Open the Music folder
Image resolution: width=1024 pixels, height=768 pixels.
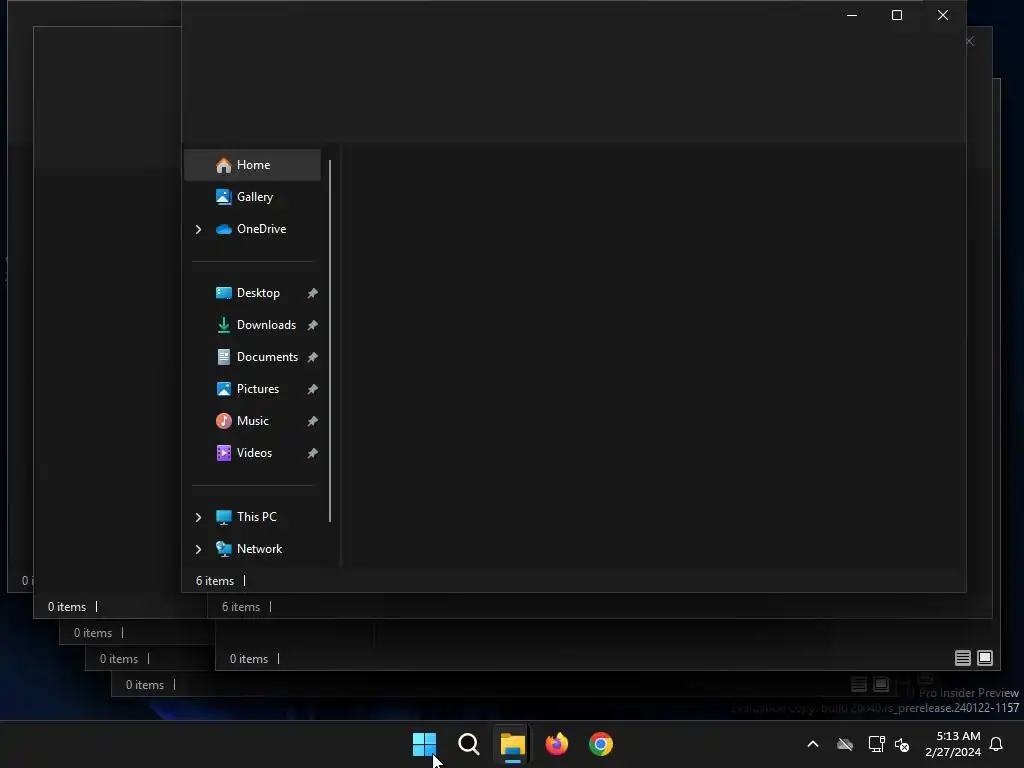(x=252, y=421)
